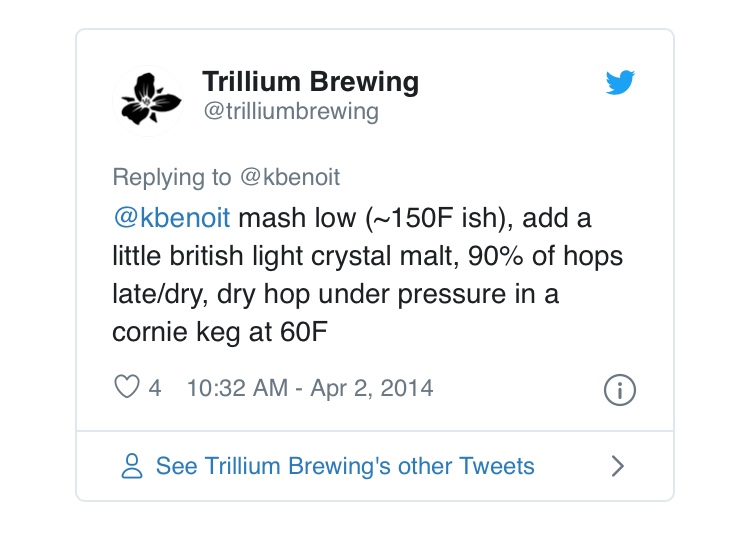The image size is (750, 533).
Task: Click the like count 4
Action: point(154,388)
